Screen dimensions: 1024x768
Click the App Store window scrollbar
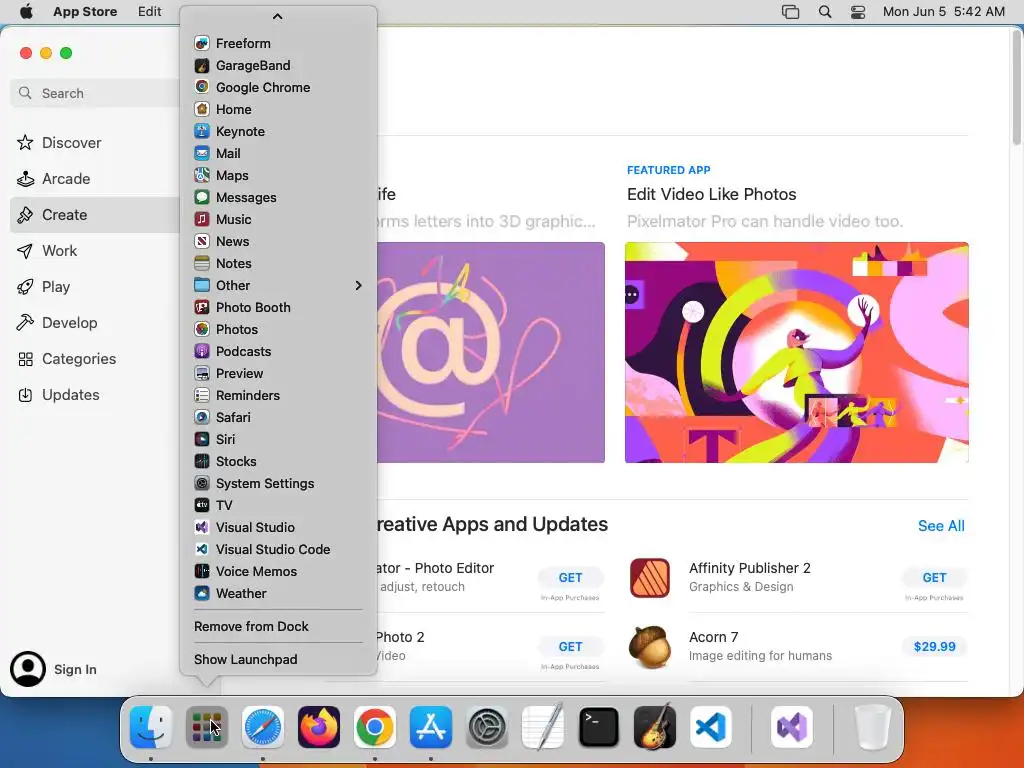click(x=1016, y=88)
